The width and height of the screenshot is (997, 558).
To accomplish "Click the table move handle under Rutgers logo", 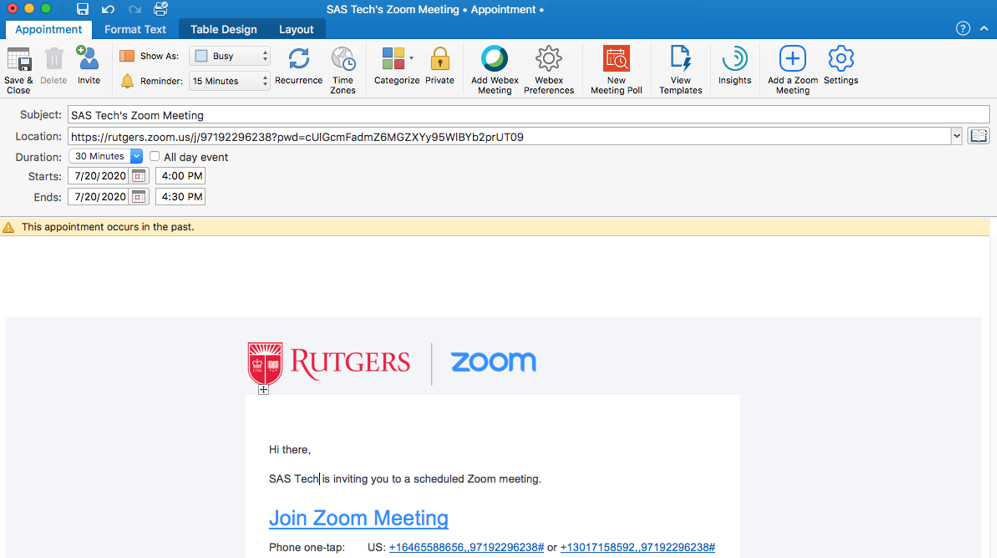I will tap(263, 390).
